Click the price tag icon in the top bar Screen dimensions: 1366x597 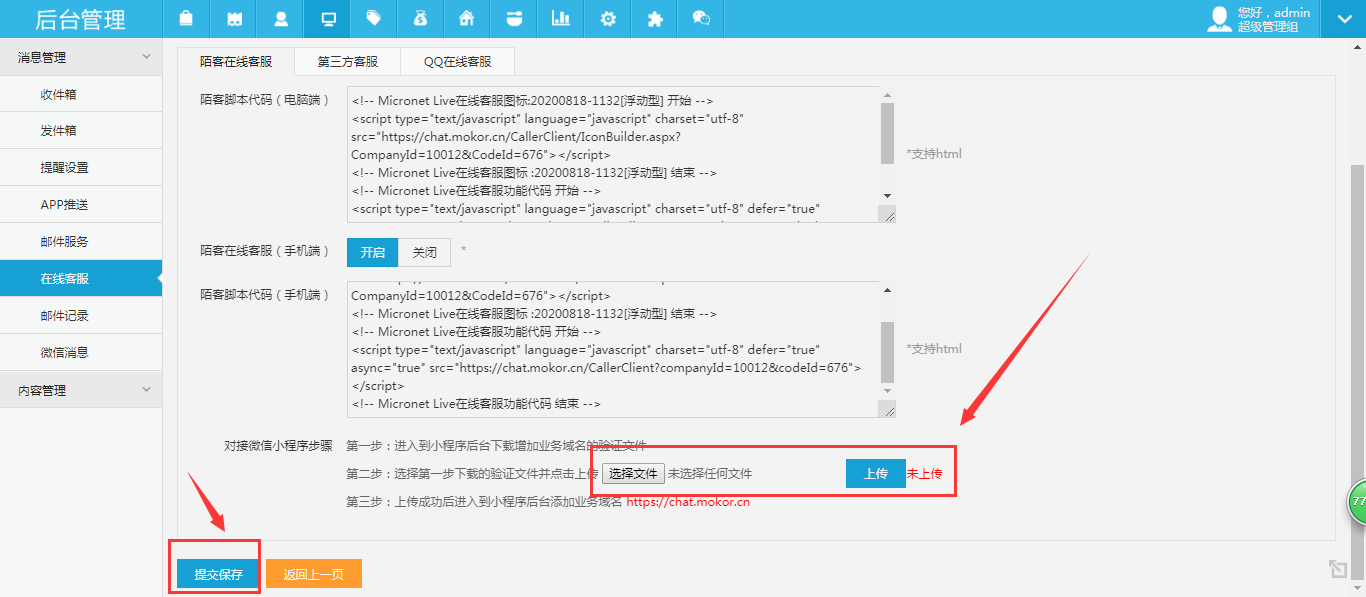pos(374,18)
